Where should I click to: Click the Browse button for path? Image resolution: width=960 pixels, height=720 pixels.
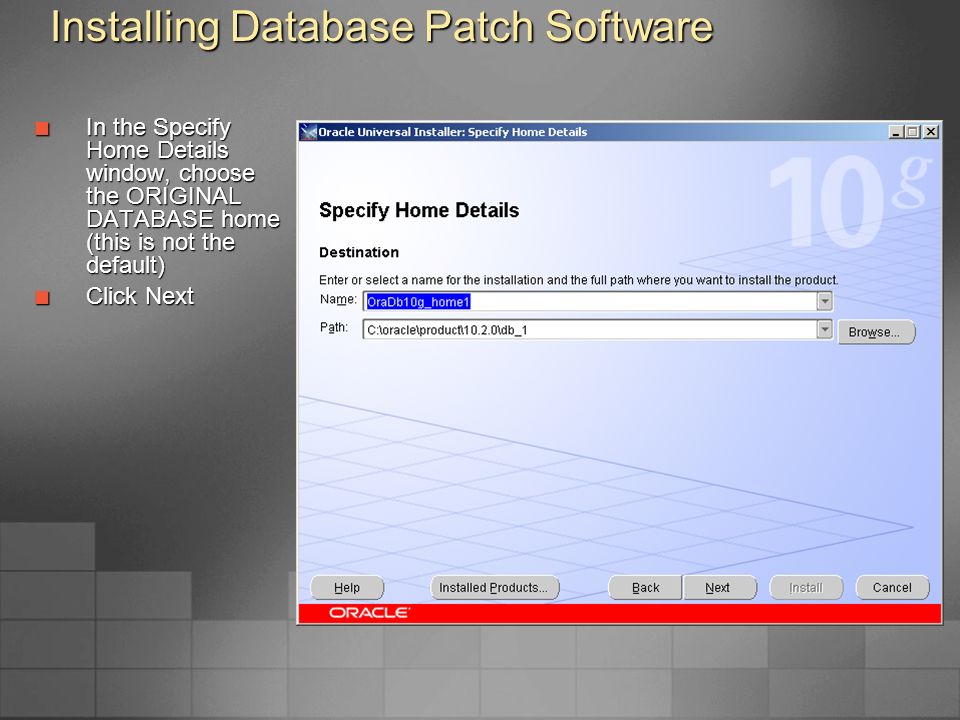876,332
